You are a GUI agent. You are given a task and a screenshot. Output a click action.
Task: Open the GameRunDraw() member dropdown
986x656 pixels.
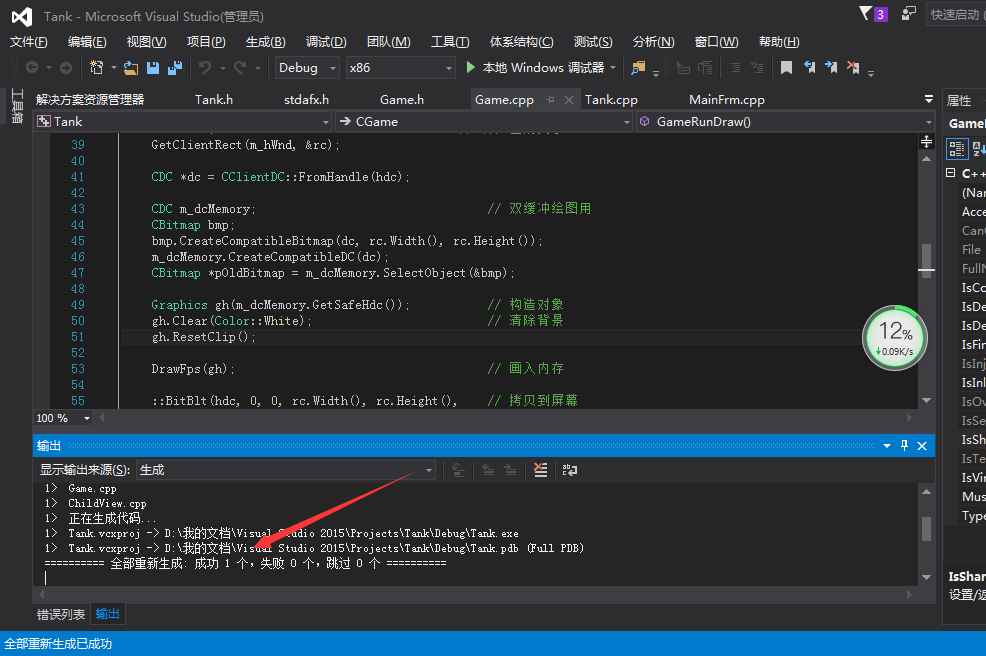click(x=785, y=121)
